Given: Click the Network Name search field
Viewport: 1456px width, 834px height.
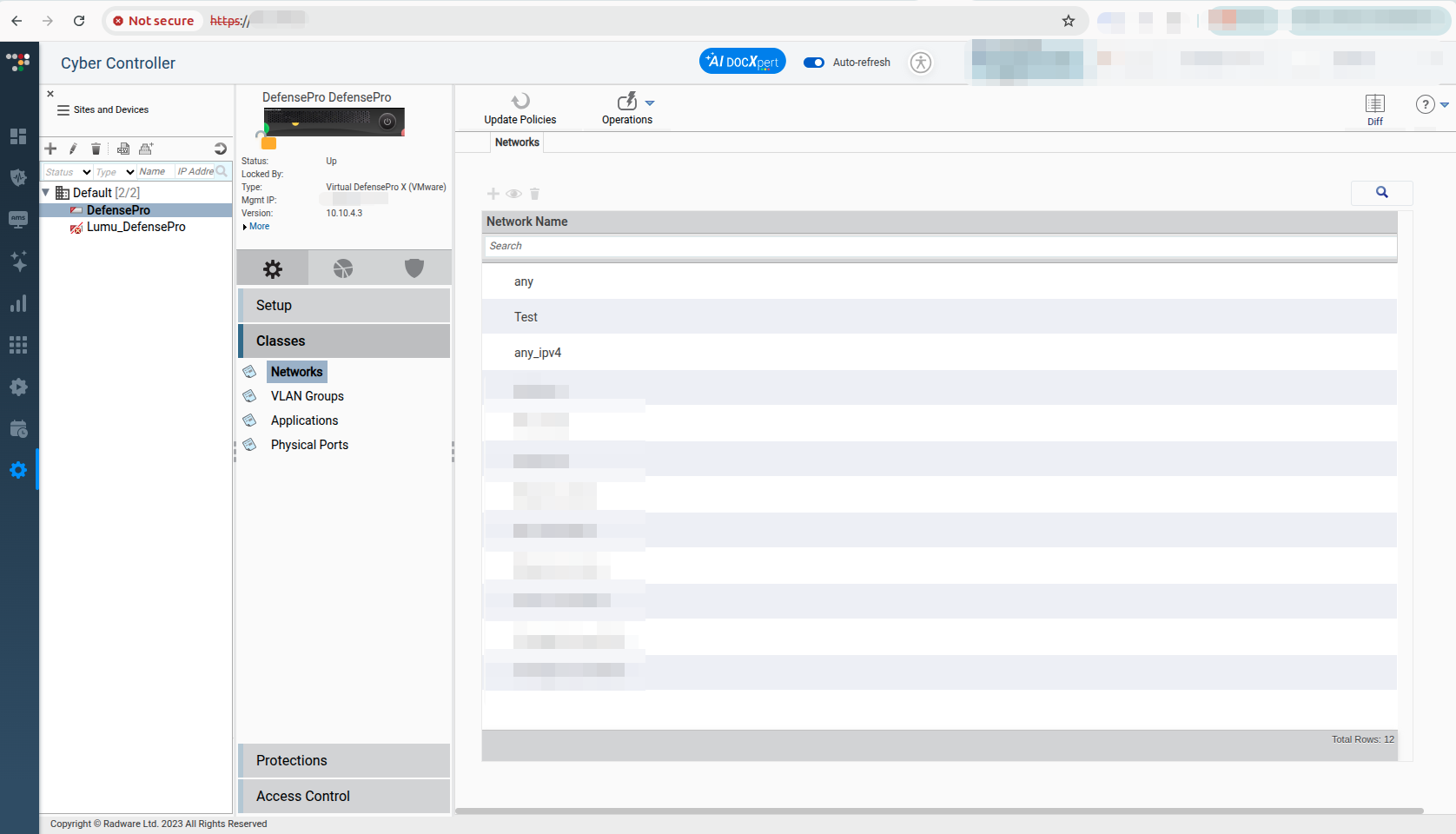Looking at the screenshot, I should point(938,246).
